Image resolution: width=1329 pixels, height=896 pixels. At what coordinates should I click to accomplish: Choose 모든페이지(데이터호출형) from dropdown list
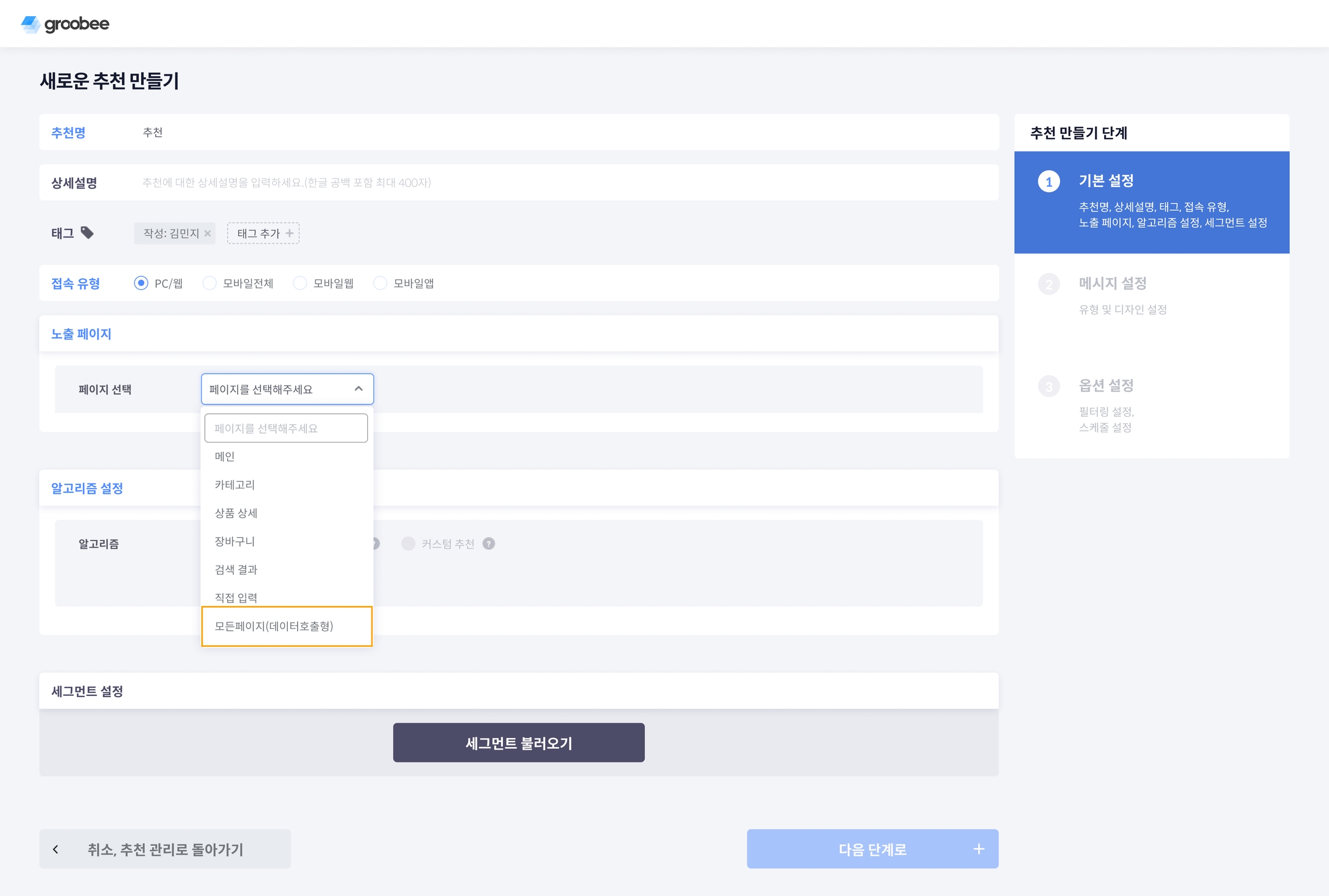274,626
